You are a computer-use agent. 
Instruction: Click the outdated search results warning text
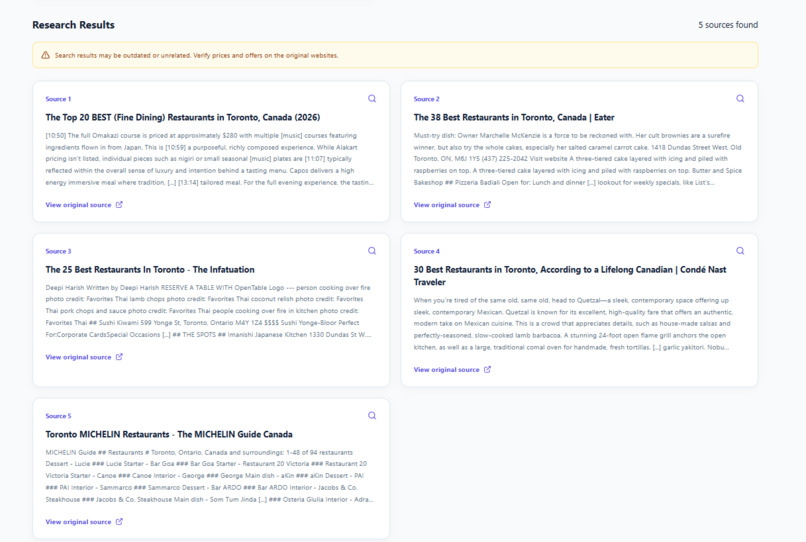[196, 55]
